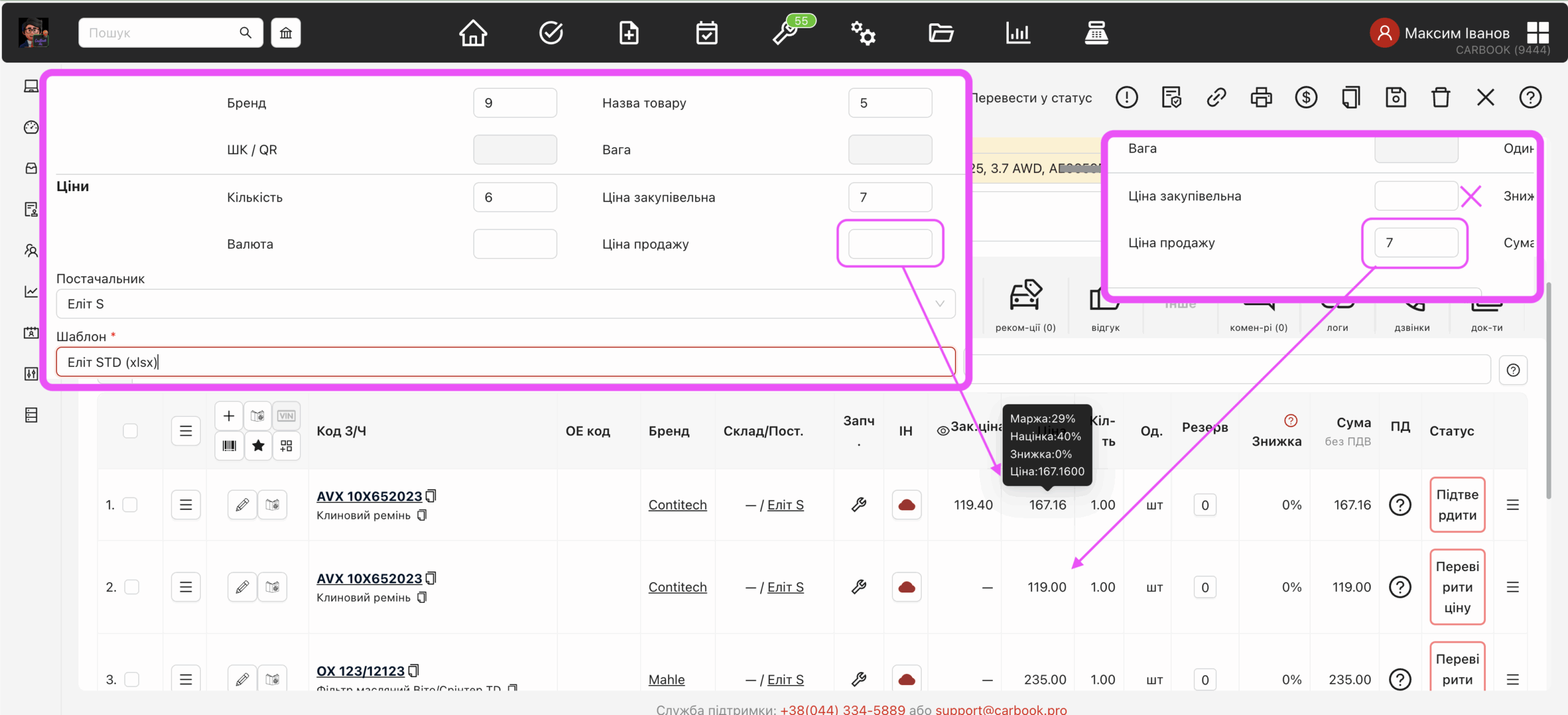
Task: Expand the Постачальник Еліт S dropdown
Action: pos(505,304)
